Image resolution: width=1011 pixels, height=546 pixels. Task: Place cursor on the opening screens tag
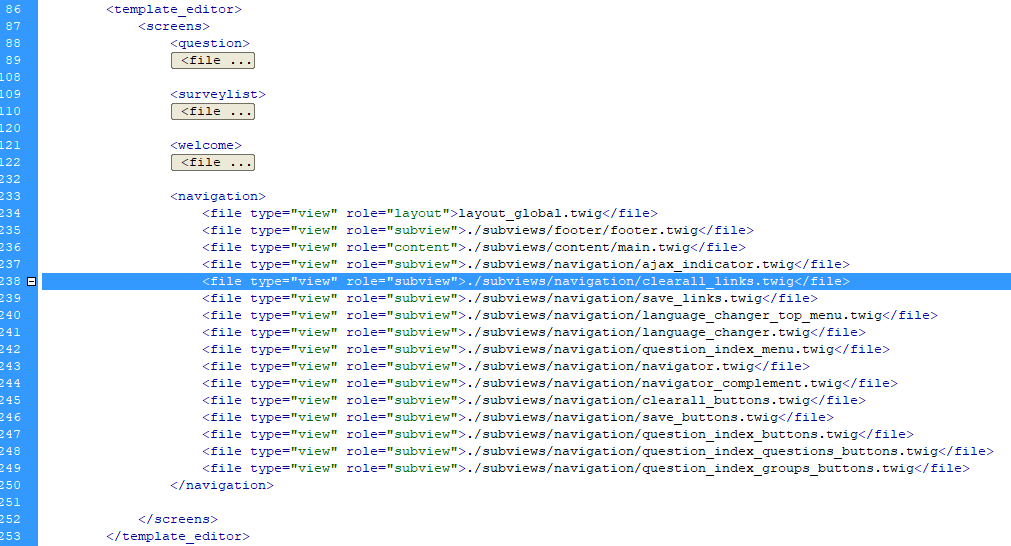(x=173, y=27)
